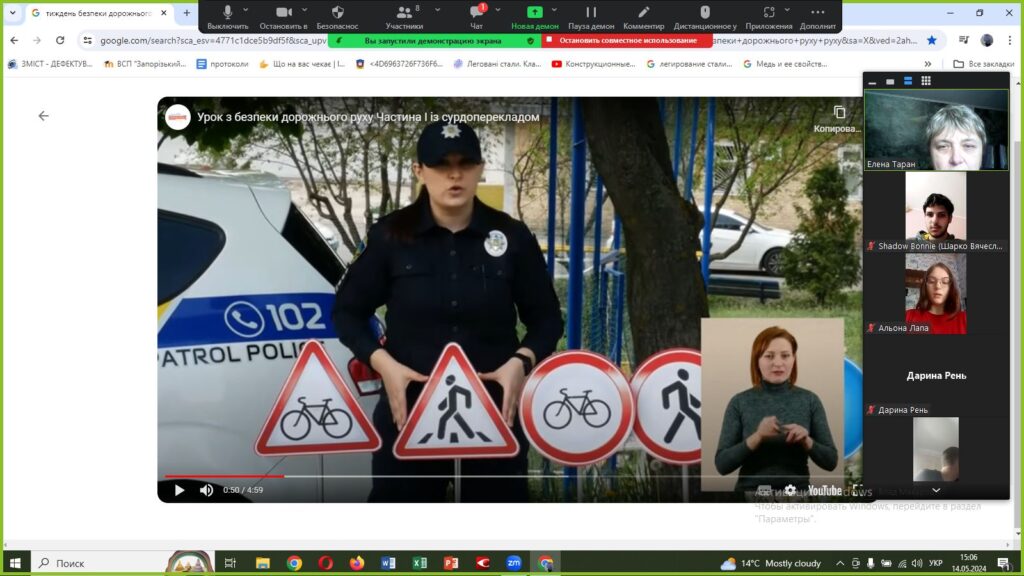The height and width of the screenshot is (576, 1024).
Task: Open the annotation tool Комментир
Action: [x=643, y=16]
